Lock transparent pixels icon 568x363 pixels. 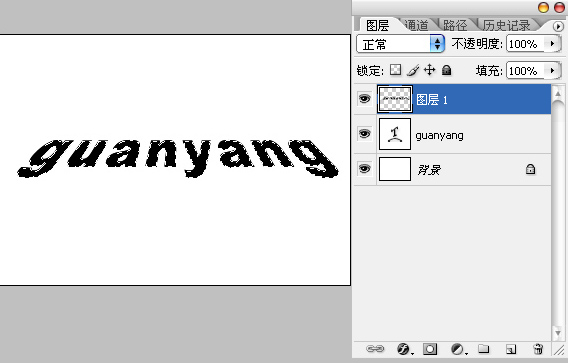[396, 70]
